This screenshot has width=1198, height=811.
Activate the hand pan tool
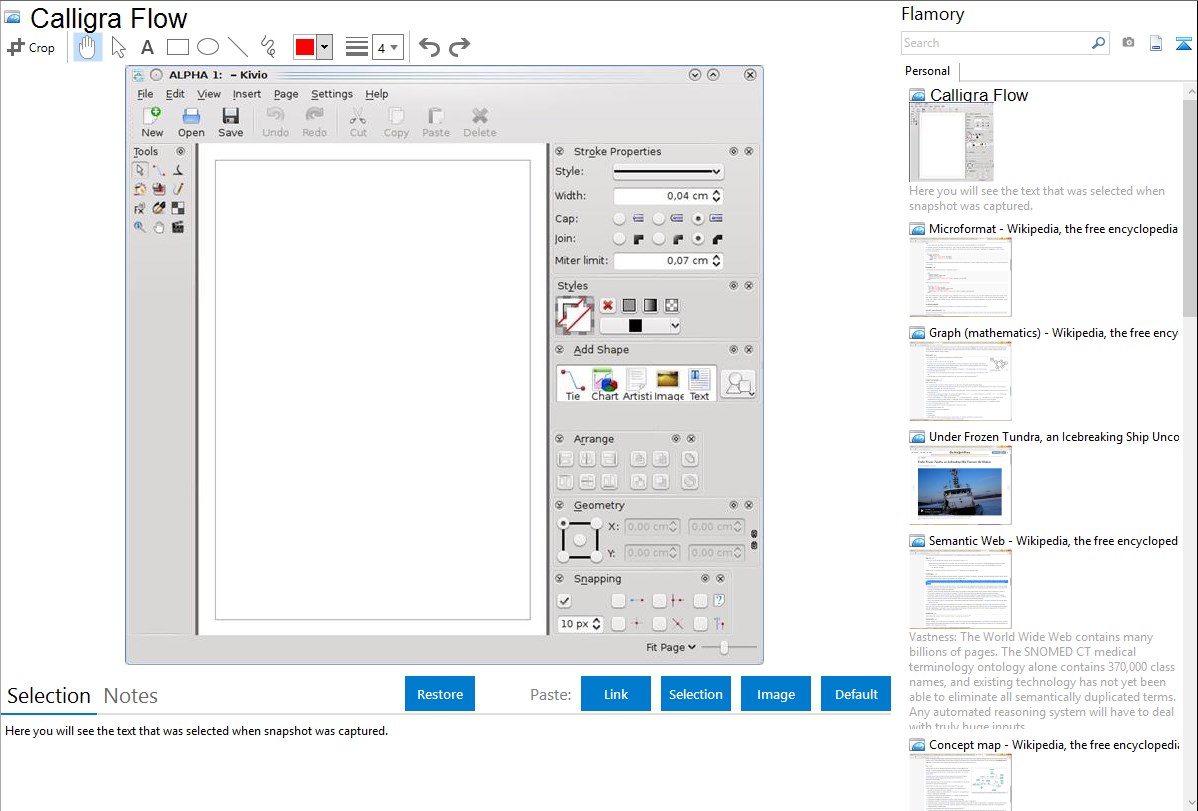pos(88,47)
